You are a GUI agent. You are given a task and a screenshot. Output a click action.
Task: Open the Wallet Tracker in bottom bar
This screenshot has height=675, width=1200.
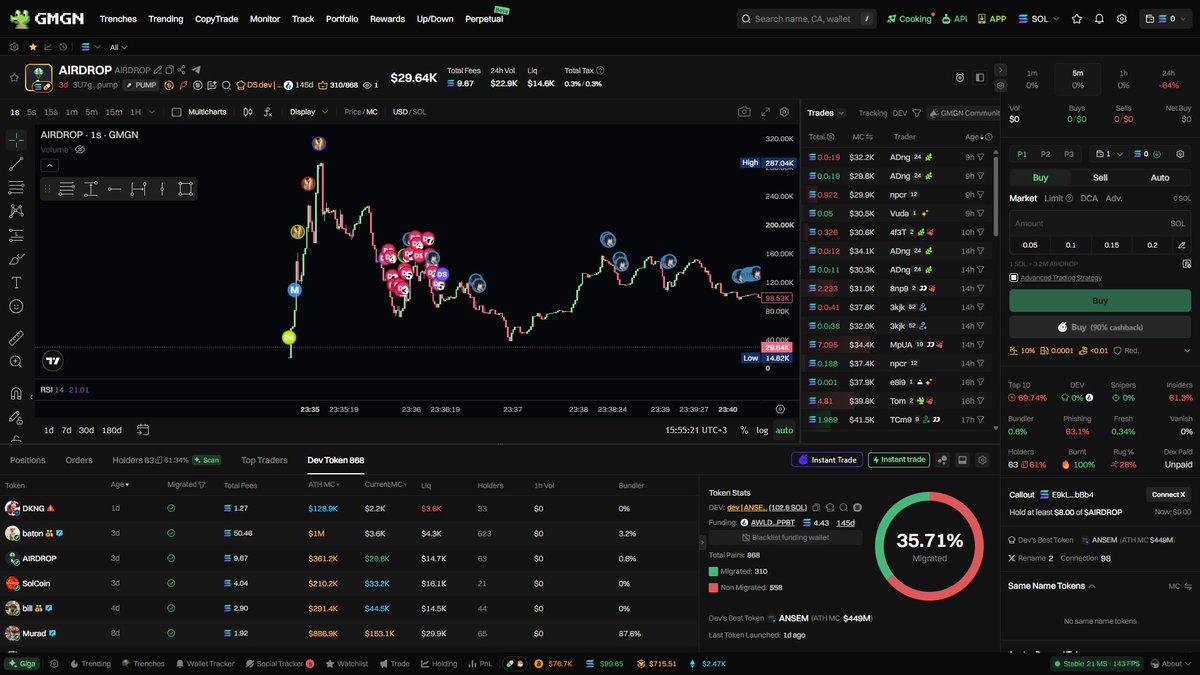pos(206,664)
